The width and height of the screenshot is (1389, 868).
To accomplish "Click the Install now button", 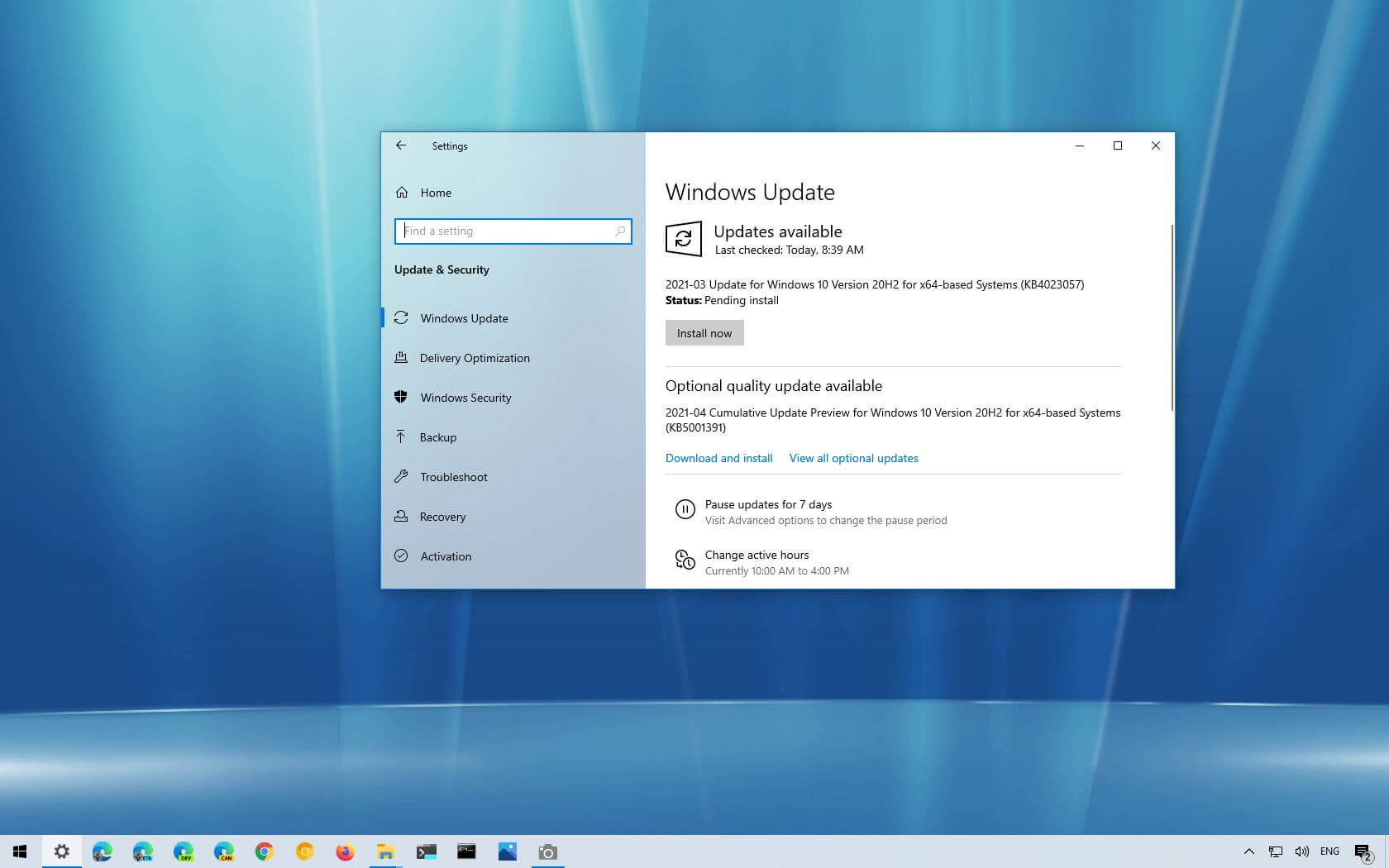I will [704, 333].
